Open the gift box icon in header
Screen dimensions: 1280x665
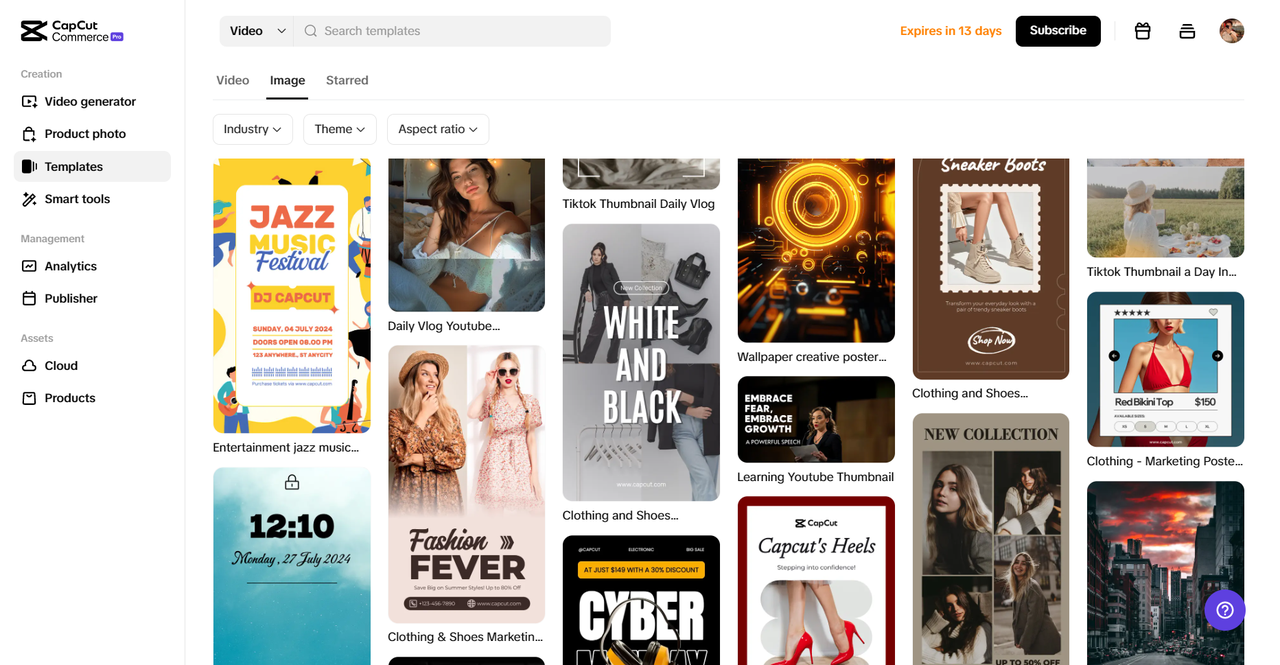[x=1142, y=31]
